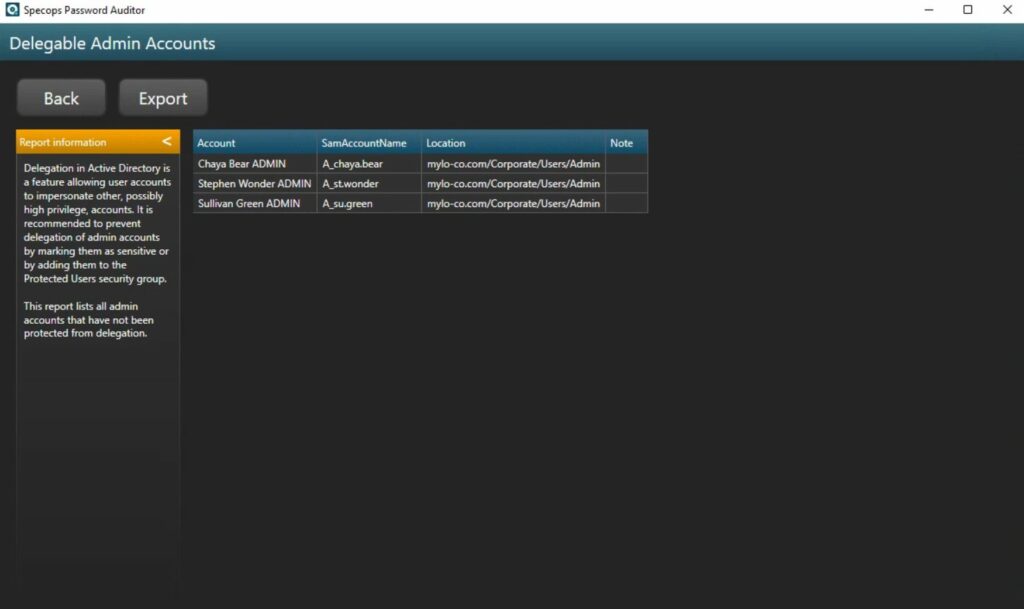Click the Export button
1024x609 pixels.
(163, 98)
